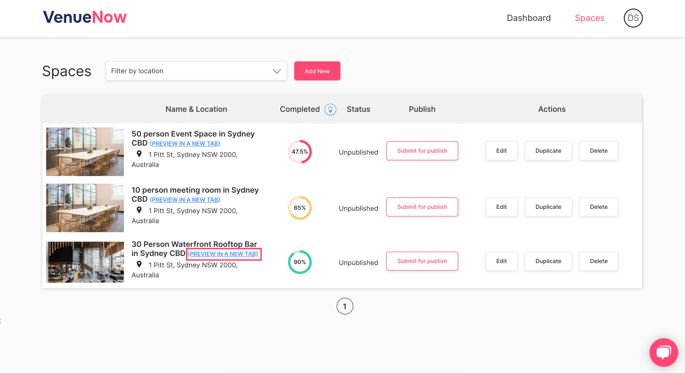Viewport: 685px width, 373px height.
Task: Open Spaces in the top navigation
Action: click(x=589, y=18)
